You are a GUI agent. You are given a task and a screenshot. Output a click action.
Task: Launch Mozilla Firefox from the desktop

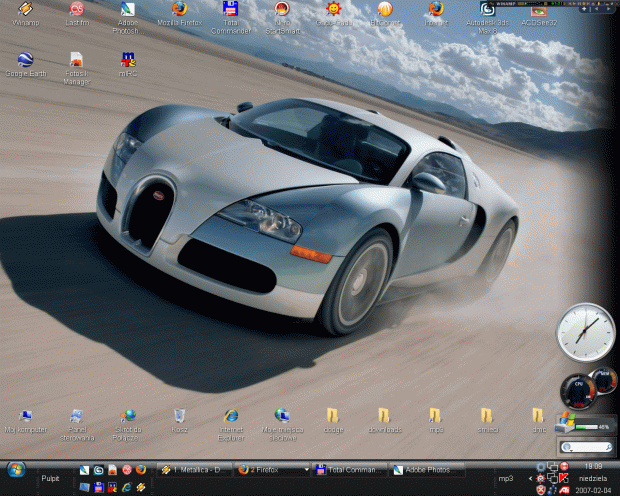[179, 11]
